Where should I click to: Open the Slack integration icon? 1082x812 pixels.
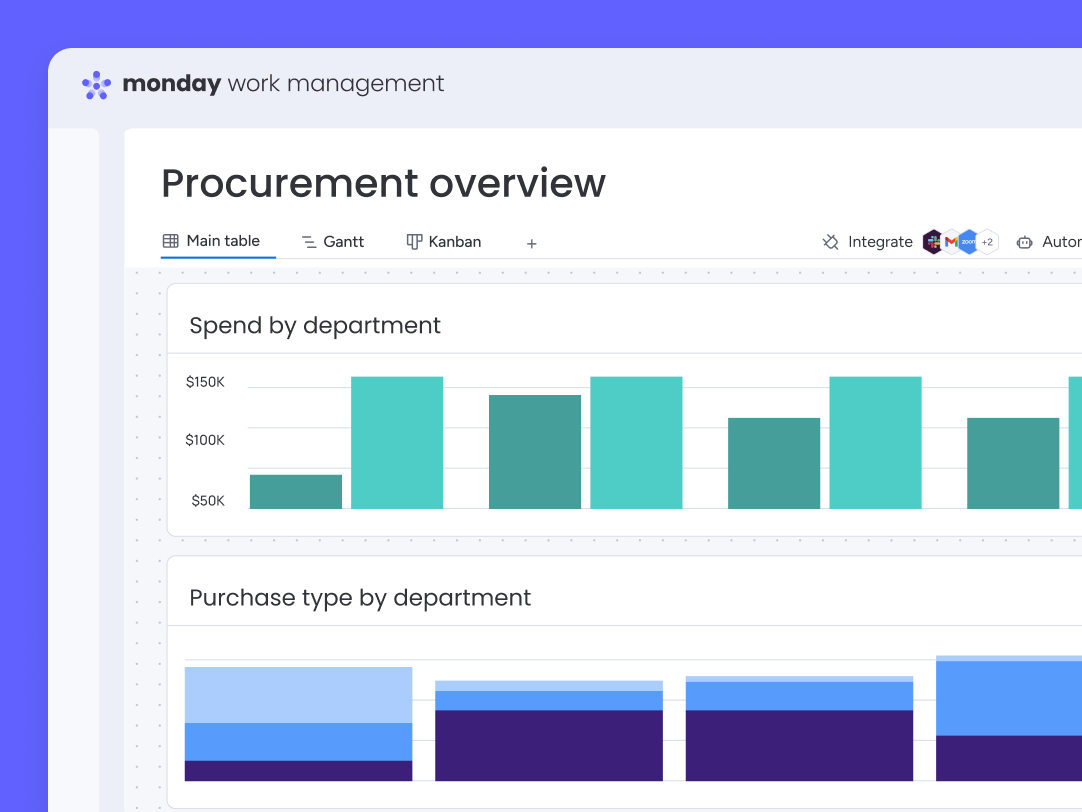pos(933,241)
